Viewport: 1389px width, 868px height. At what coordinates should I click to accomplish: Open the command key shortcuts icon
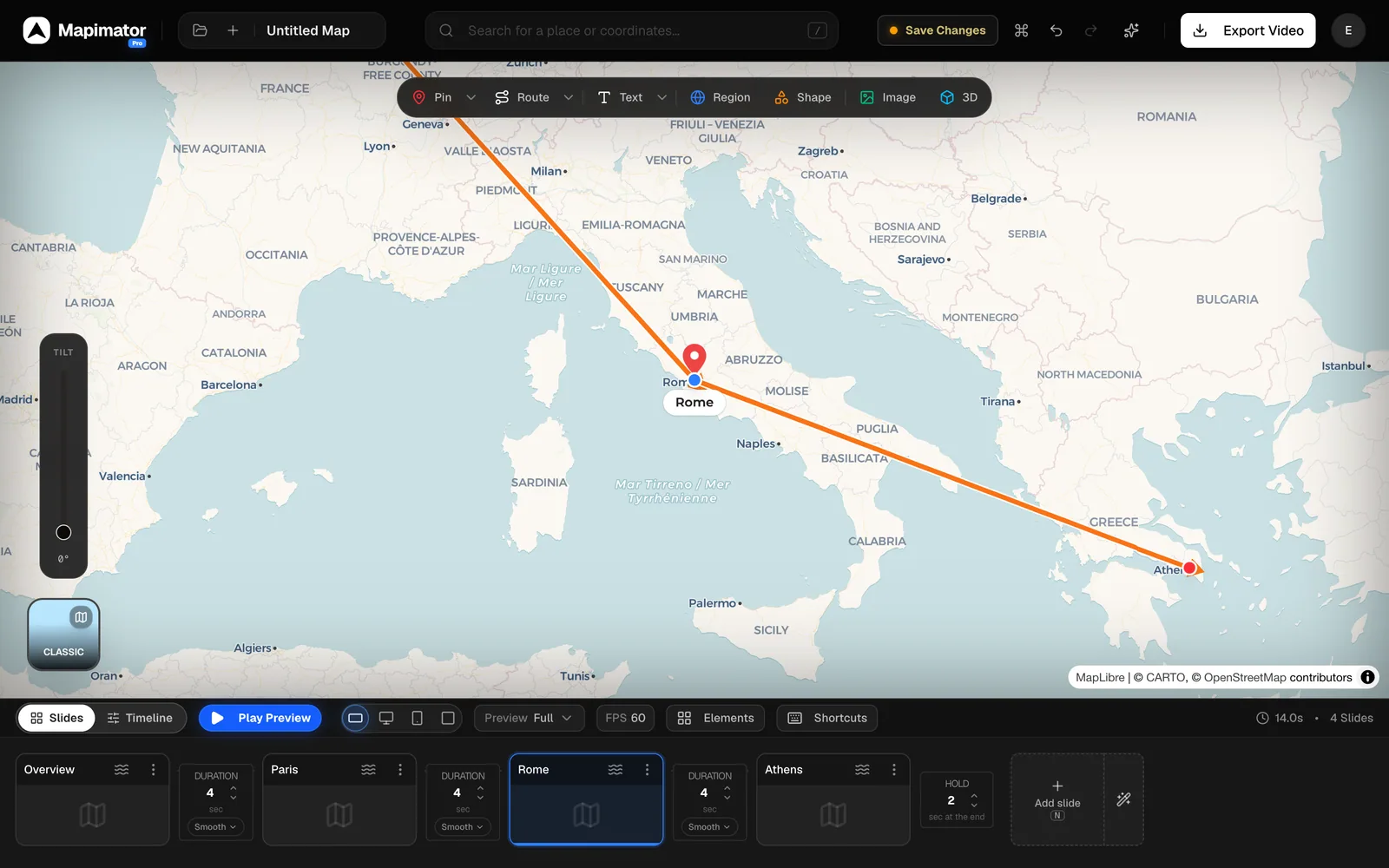1021,30
